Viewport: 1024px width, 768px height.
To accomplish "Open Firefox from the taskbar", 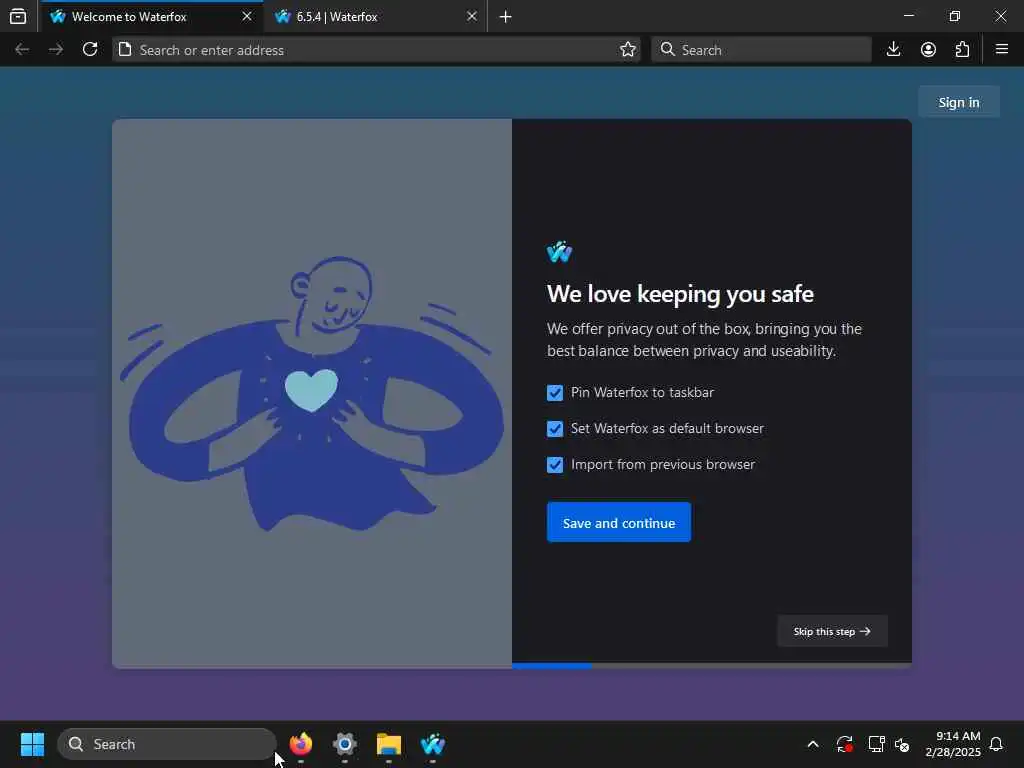I will [x=300, y=744].
